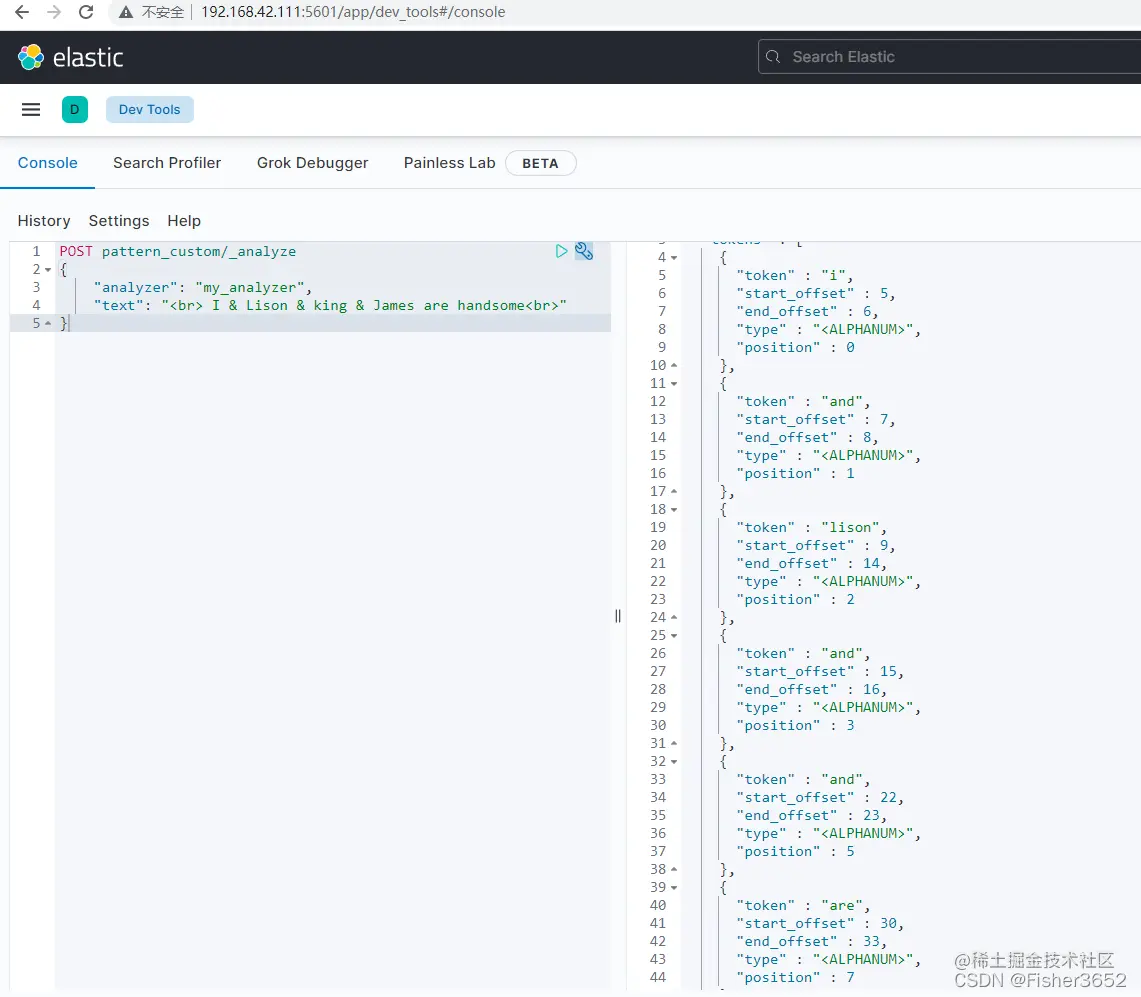Click the browser back arrow
Viewport: 1141px width, 997px height.
22,12
